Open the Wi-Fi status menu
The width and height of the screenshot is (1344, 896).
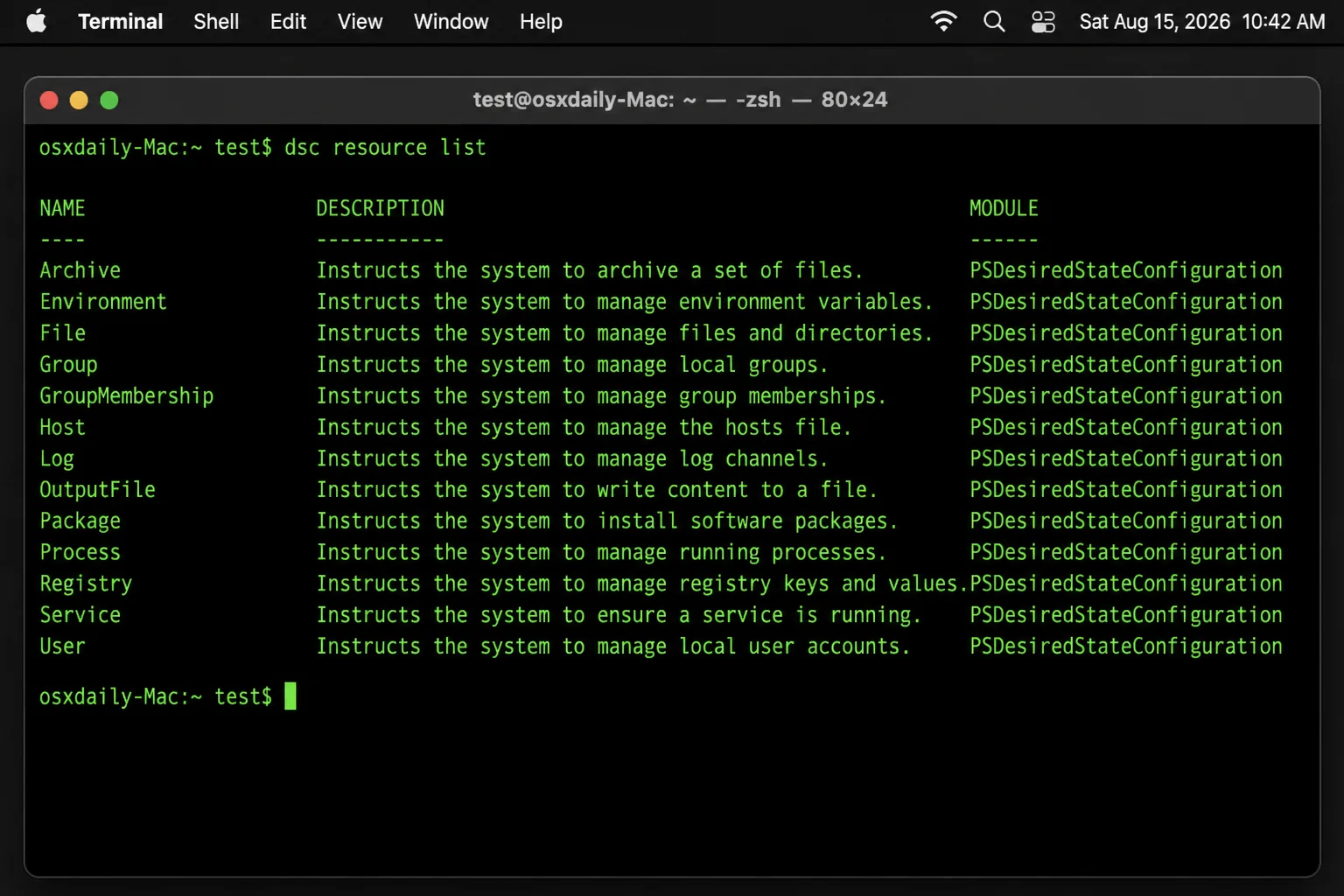(x=943, y=21)
